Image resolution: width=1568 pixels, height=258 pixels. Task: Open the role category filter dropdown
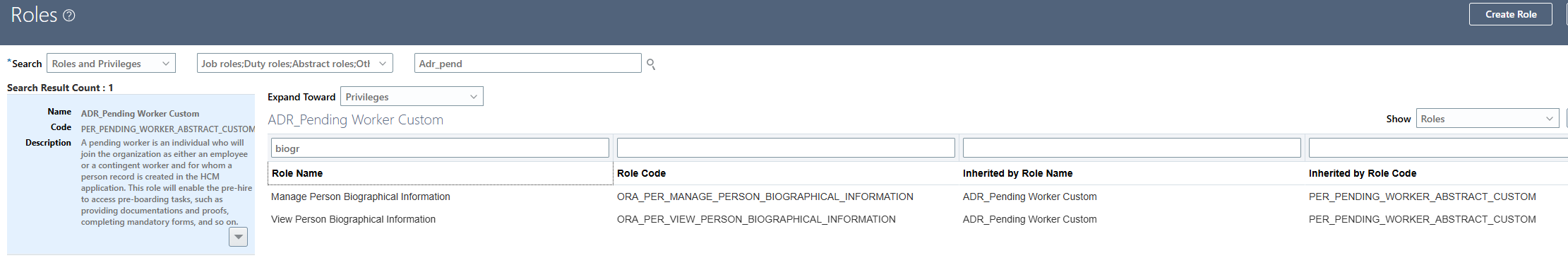(x=295, y=64)
